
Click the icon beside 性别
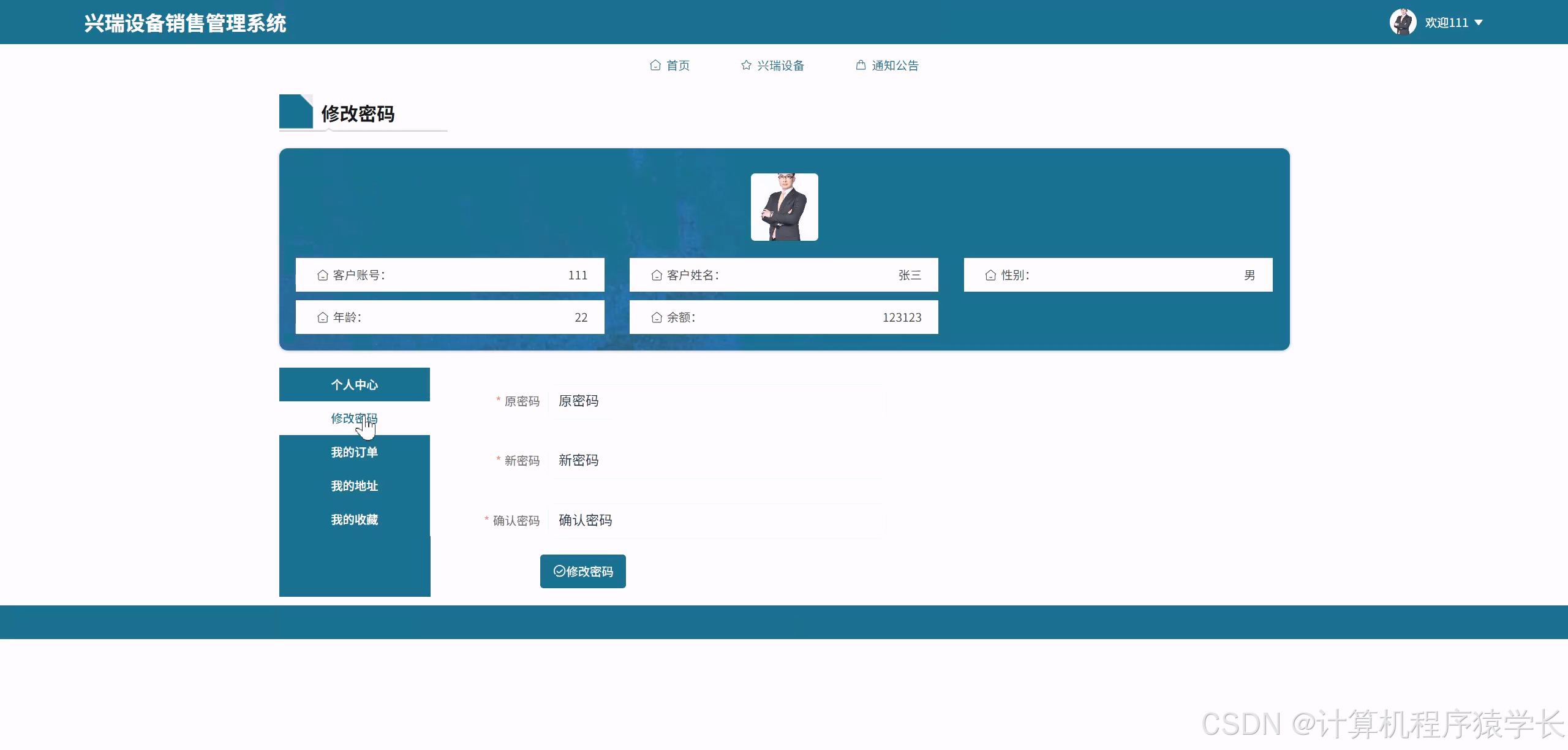(x=990, y=275)
